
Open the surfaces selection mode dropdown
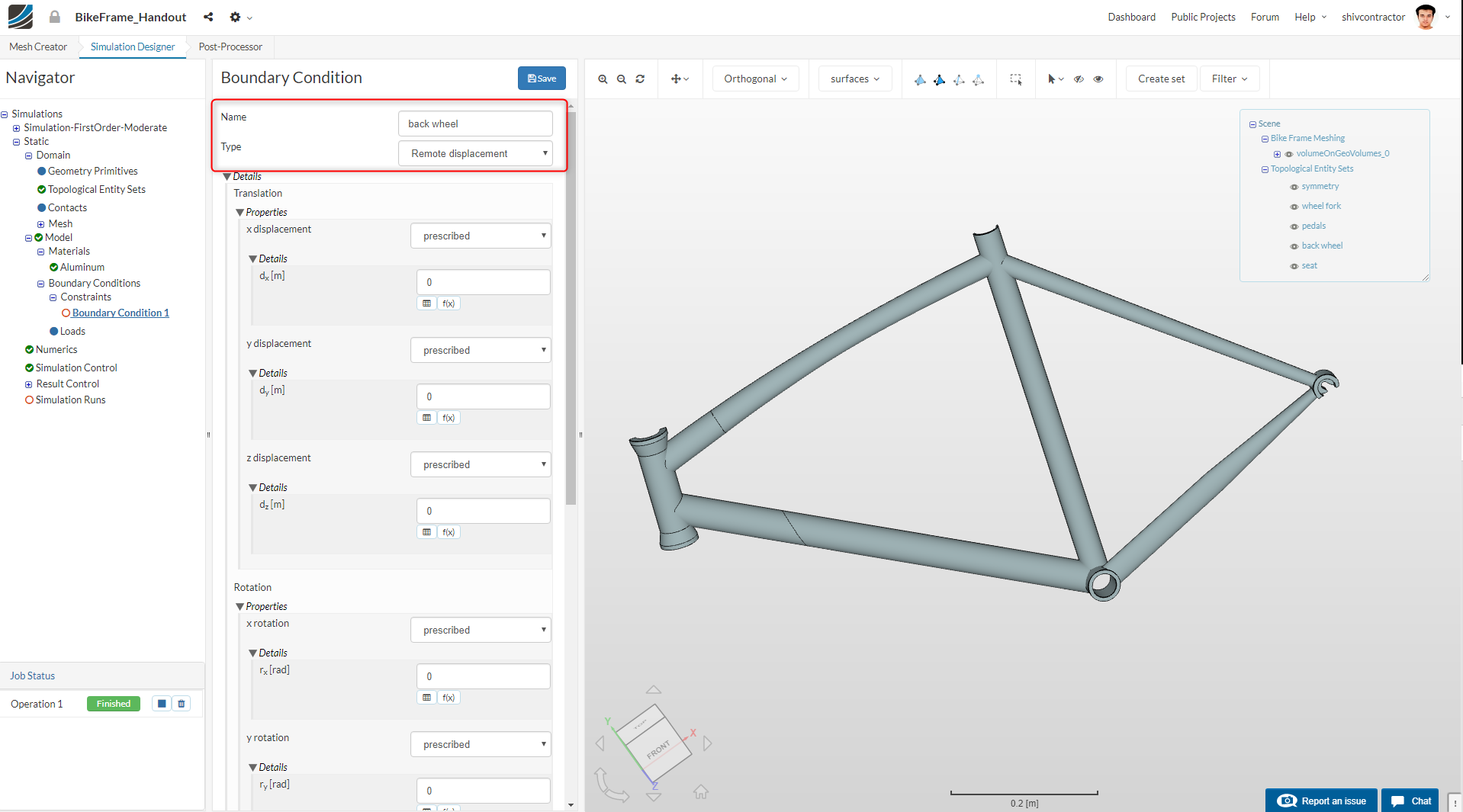point(854,79)
